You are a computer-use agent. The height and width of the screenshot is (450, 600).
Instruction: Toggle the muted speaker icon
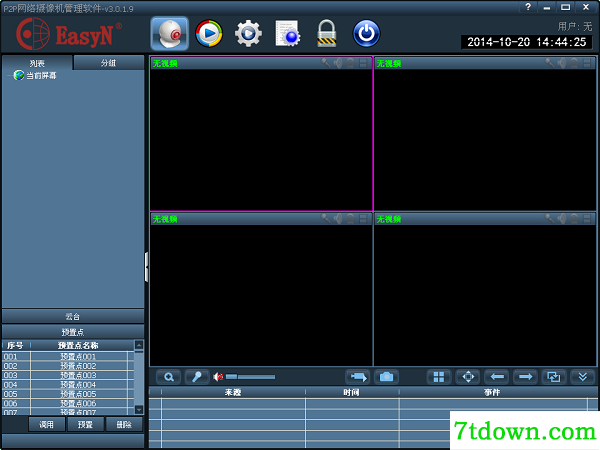(x=218, y=377)
